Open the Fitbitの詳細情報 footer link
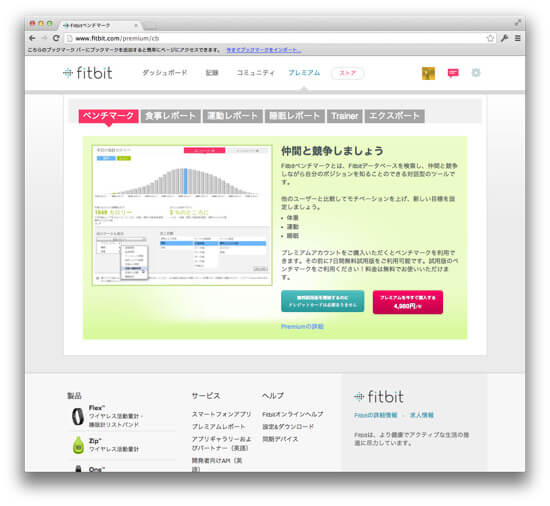The image size is (550, 506). point(375,415)
